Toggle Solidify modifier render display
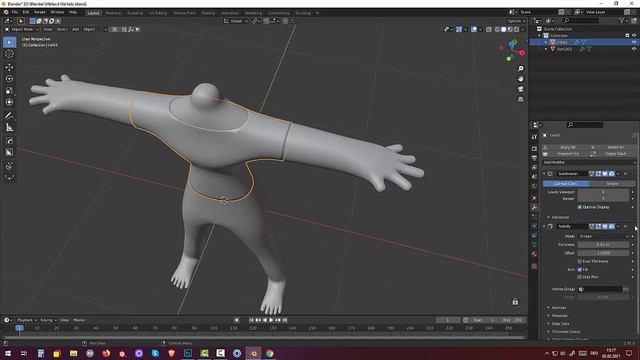The width and height of the screenshot is (640, 360). click(x=611, y=227)
